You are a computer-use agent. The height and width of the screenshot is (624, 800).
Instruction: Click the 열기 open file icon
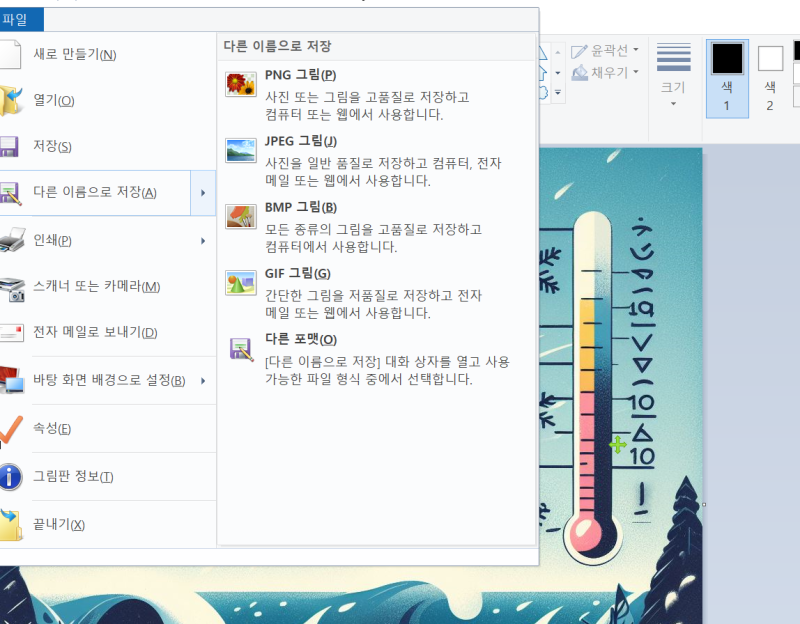click(x=10, y=96)
